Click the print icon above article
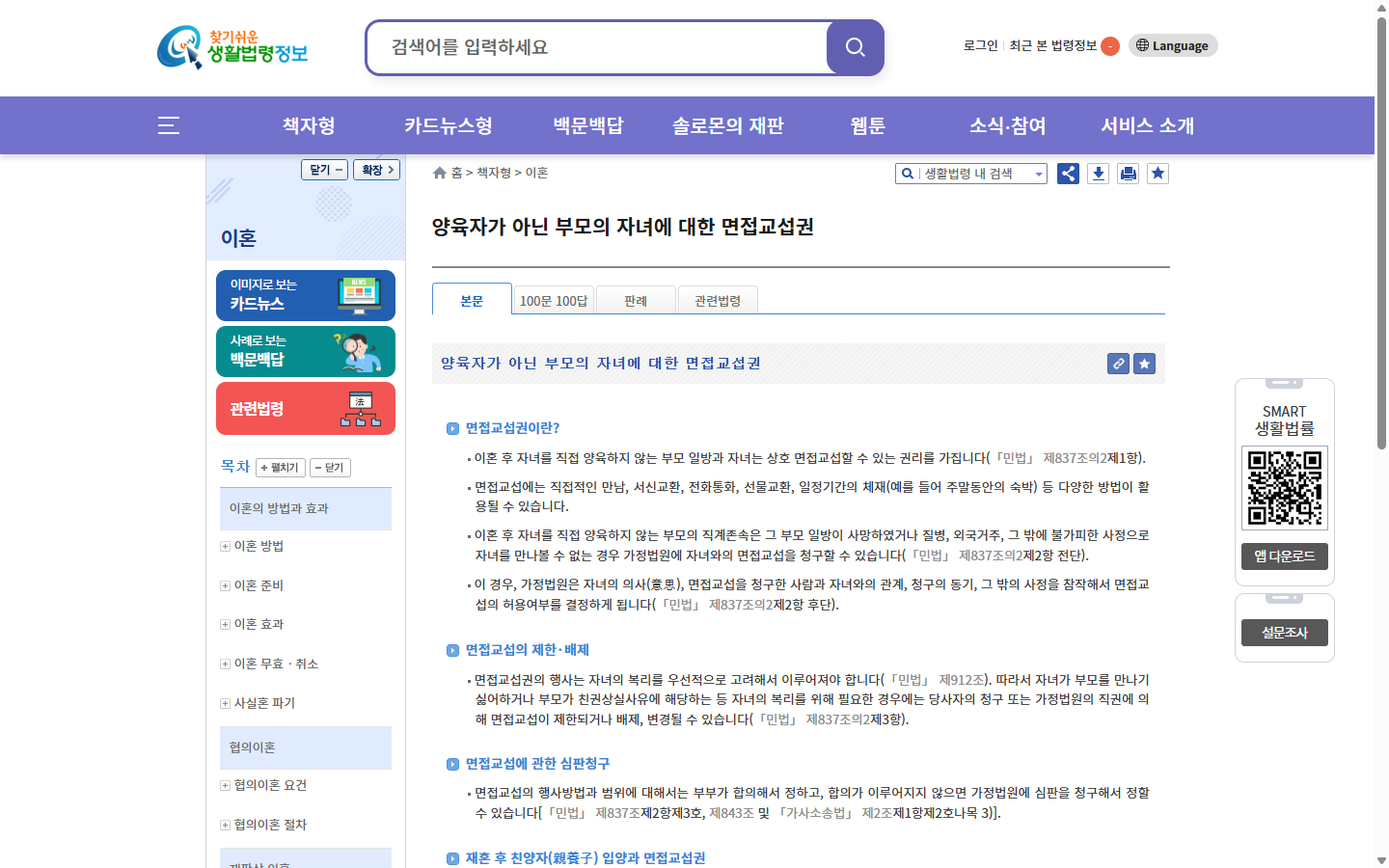Viewport: 1389px width, 868px height. [x=1128, y=174]
